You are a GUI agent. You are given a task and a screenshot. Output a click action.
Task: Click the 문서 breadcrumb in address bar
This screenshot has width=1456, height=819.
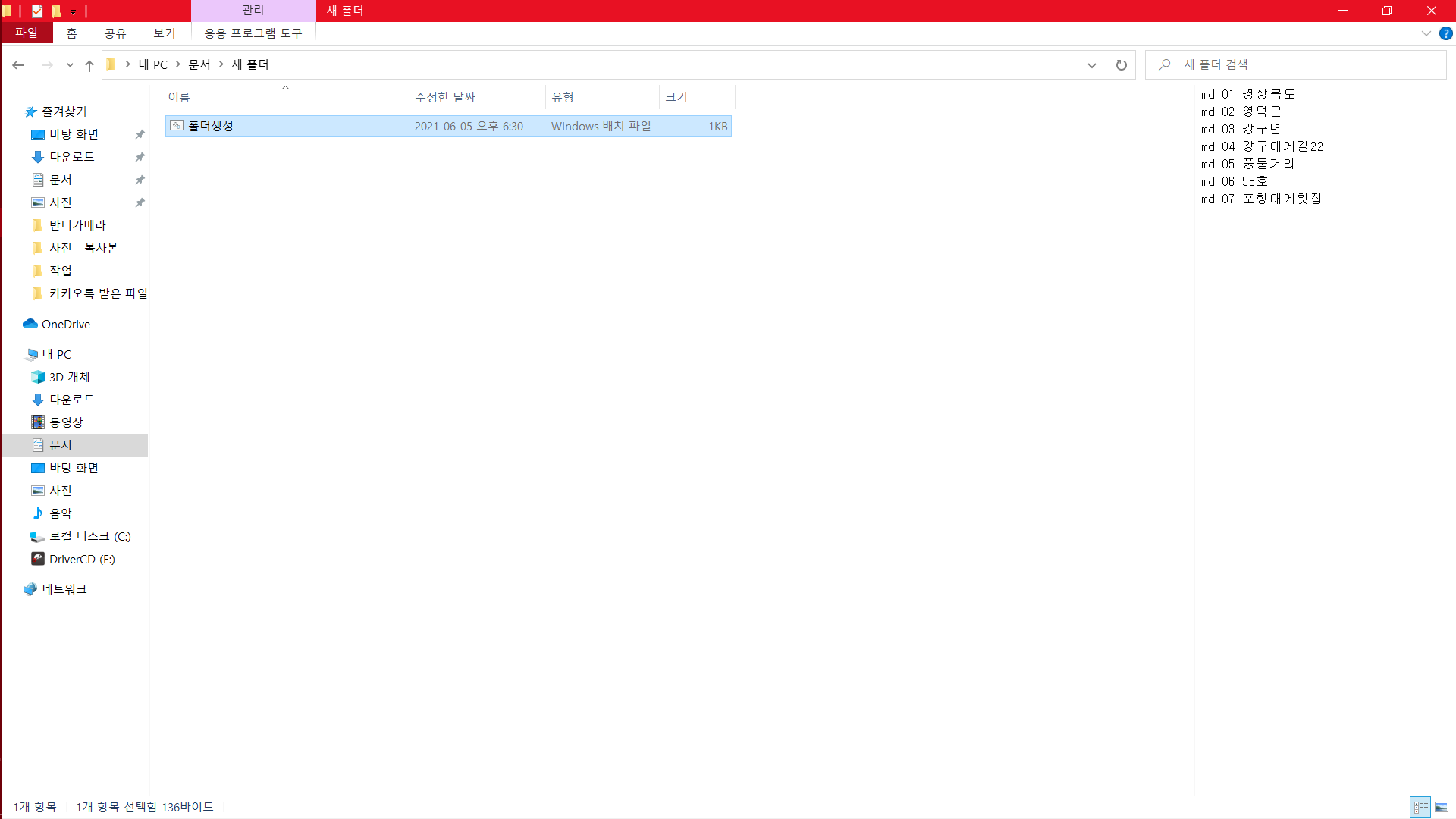(x=199, y=65)
